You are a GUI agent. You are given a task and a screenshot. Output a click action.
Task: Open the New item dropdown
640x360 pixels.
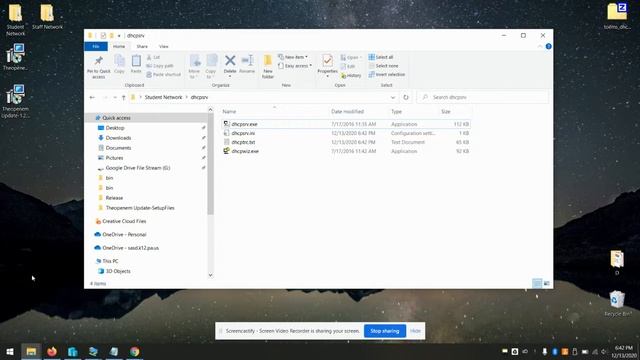coord(293,57)
